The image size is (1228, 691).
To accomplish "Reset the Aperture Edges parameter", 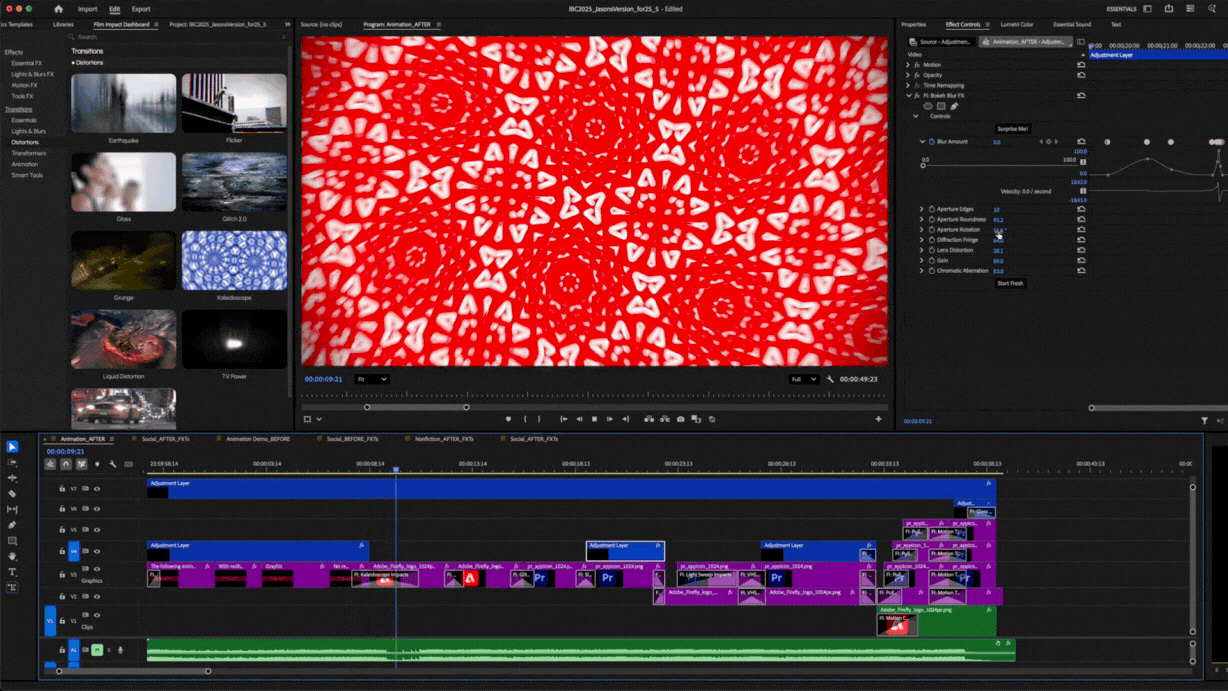I will (1081, 209).
